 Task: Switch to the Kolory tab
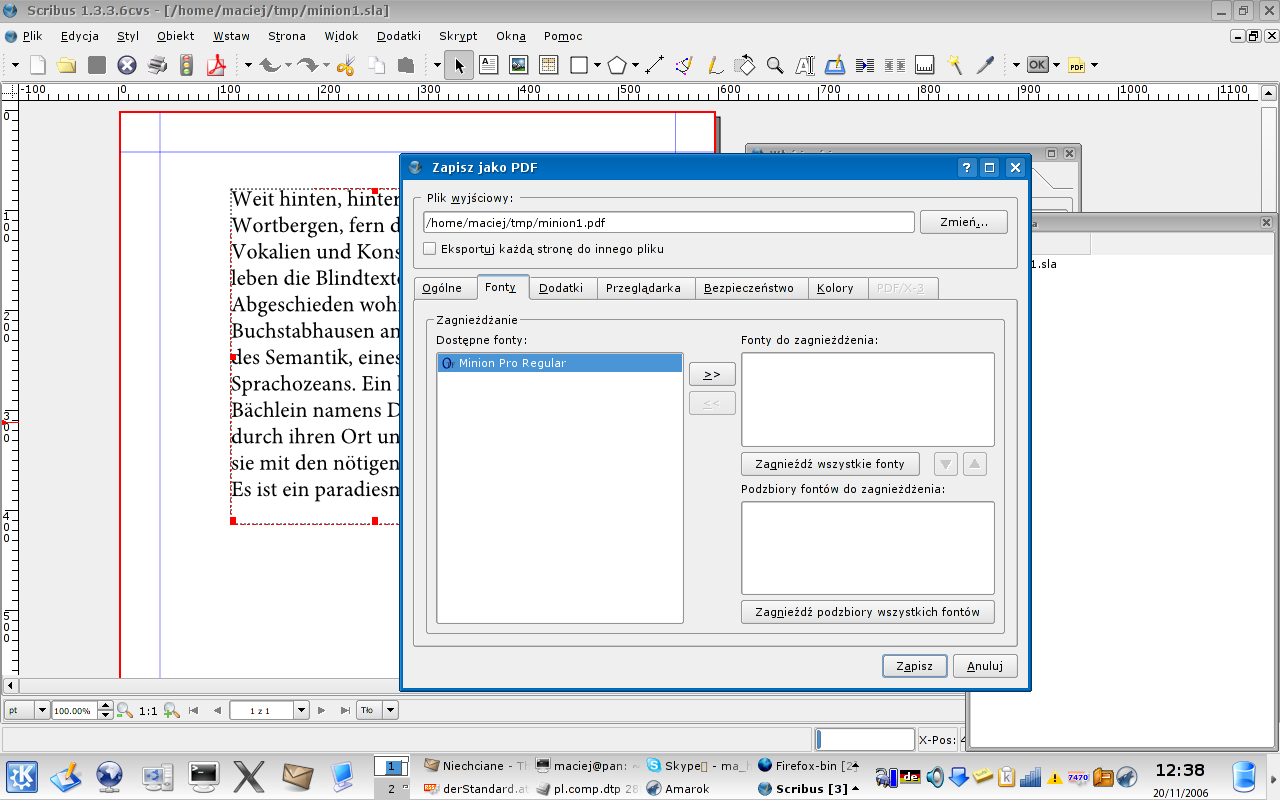835,288
